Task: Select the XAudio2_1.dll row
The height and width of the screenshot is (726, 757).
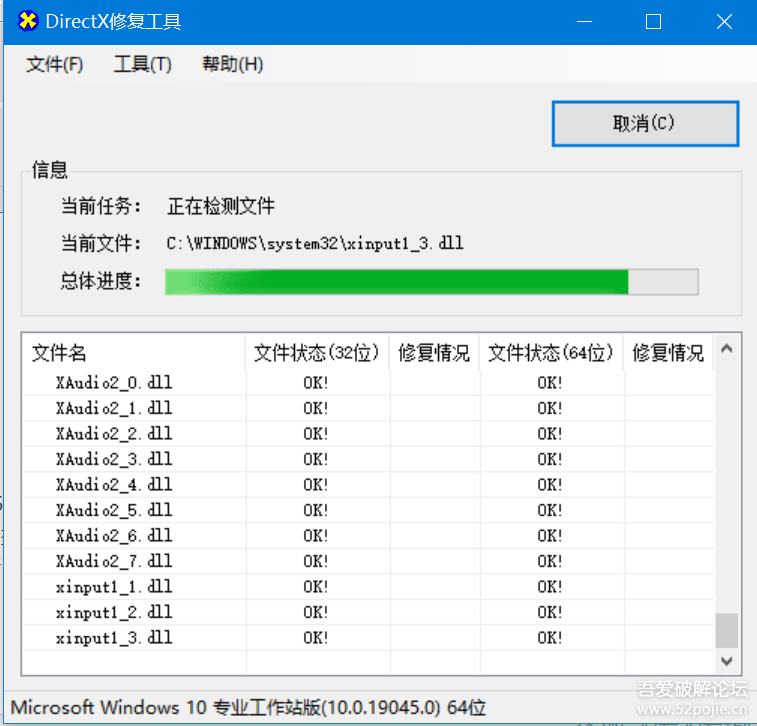Action: [x=368, y=408]
